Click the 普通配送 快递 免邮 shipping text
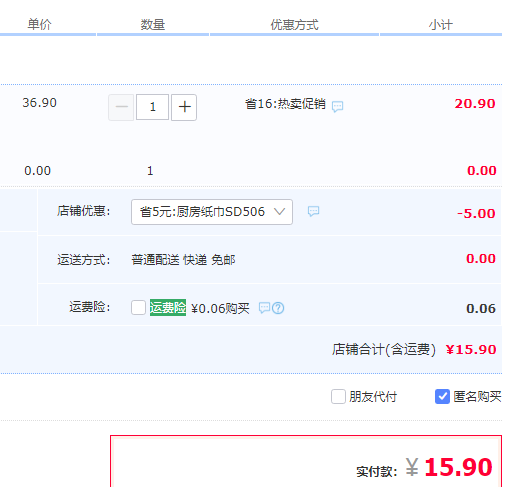 pos(183,260)
